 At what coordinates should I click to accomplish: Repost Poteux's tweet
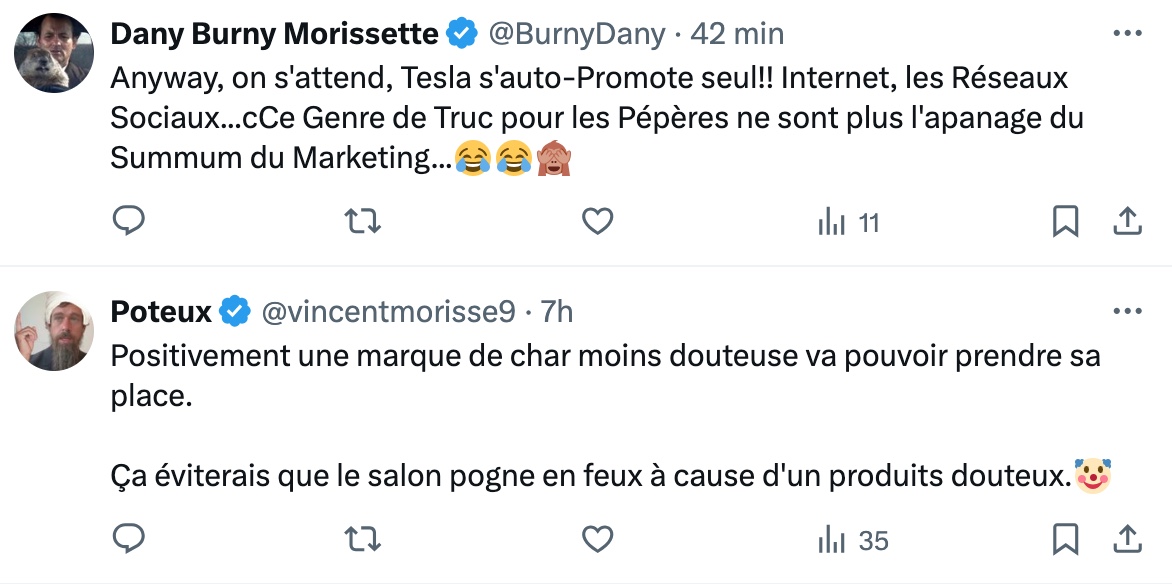click(362, 539)
